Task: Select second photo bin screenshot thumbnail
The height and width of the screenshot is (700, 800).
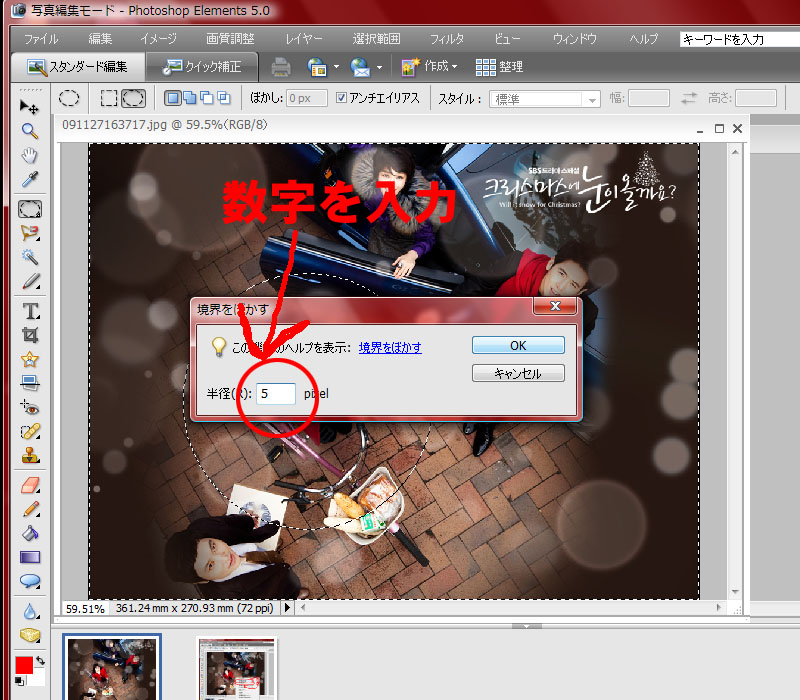Action: [x=236, y=668]
